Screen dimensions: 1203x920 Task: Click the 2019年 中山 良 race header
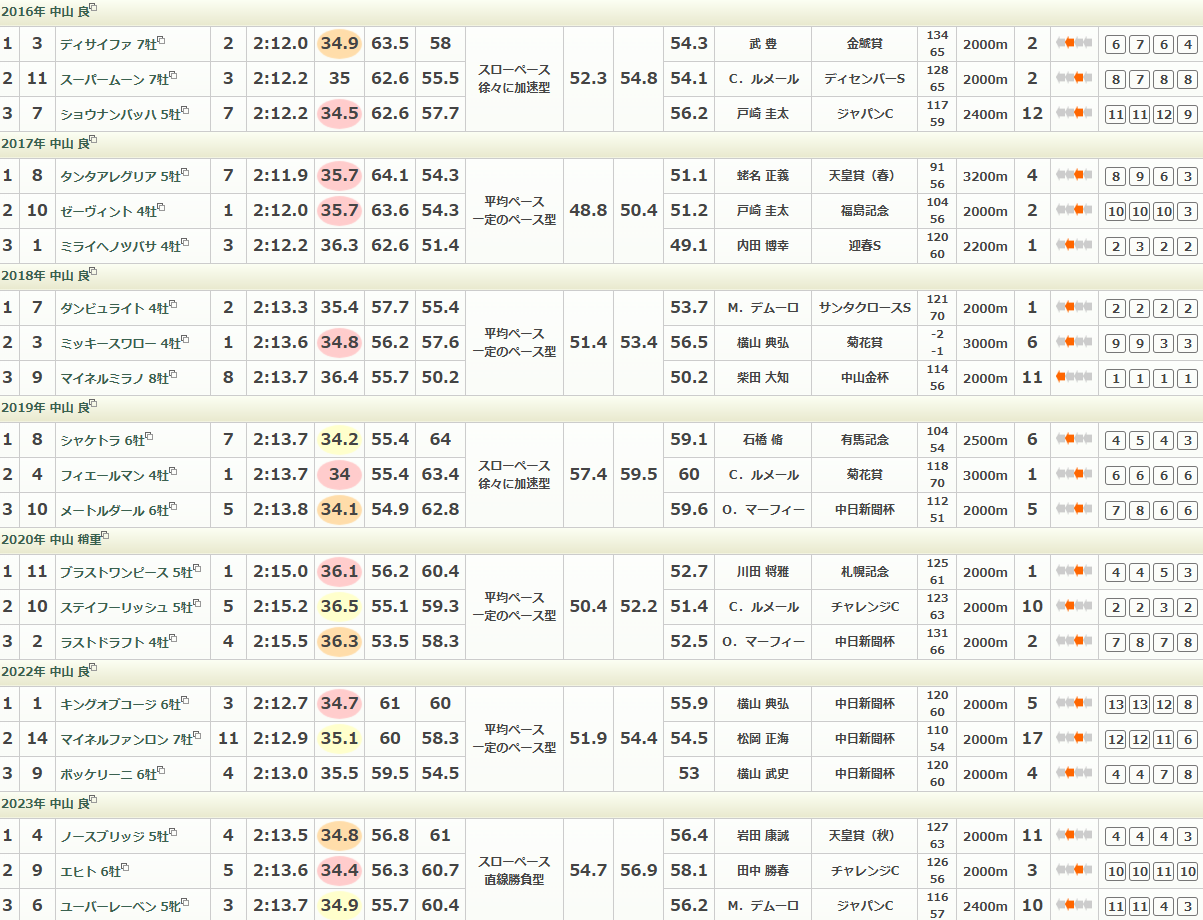[x=44, y=407]
